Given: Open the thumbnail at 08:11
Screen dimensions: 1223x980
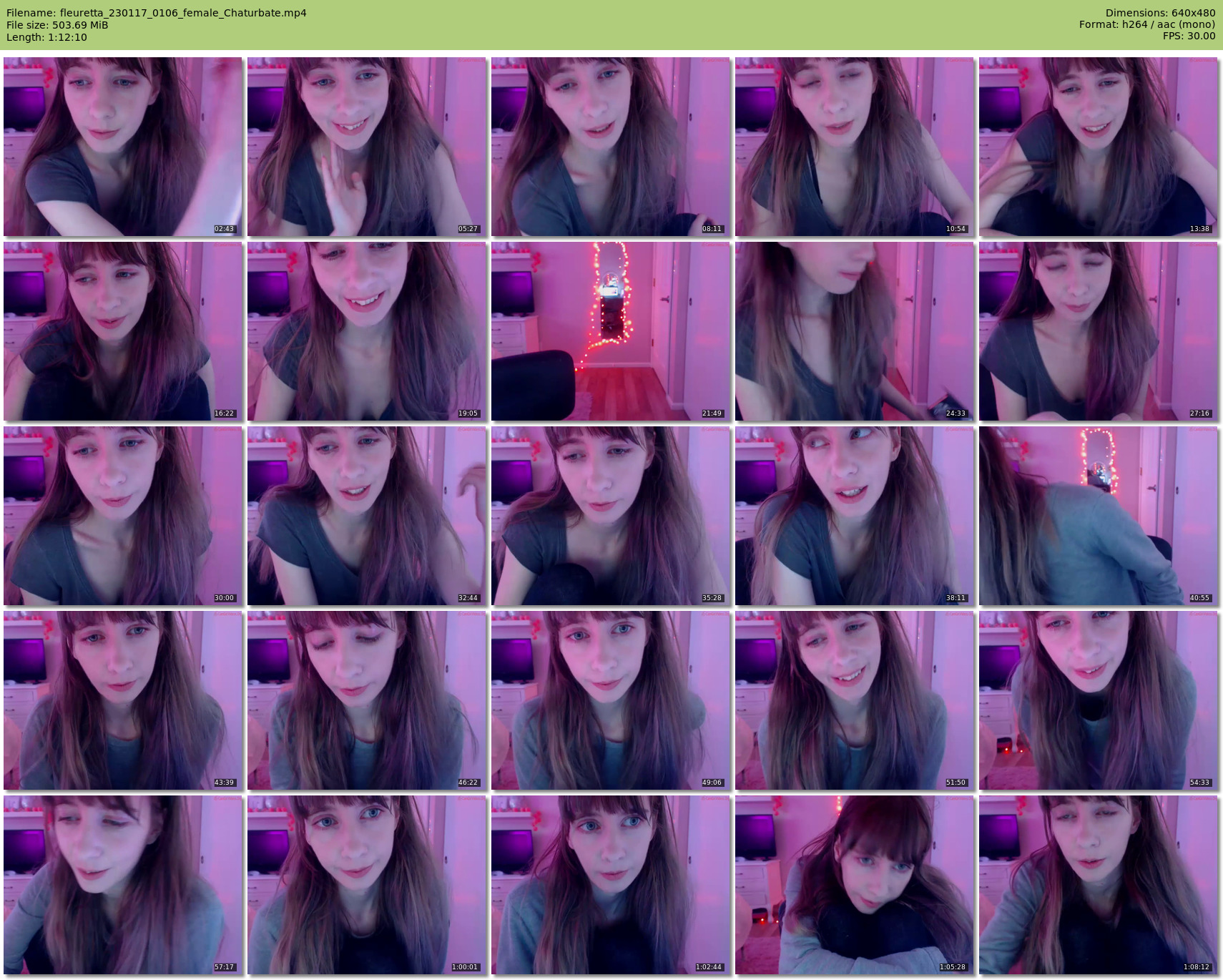Looking at the screenshot, I should 611,147.
